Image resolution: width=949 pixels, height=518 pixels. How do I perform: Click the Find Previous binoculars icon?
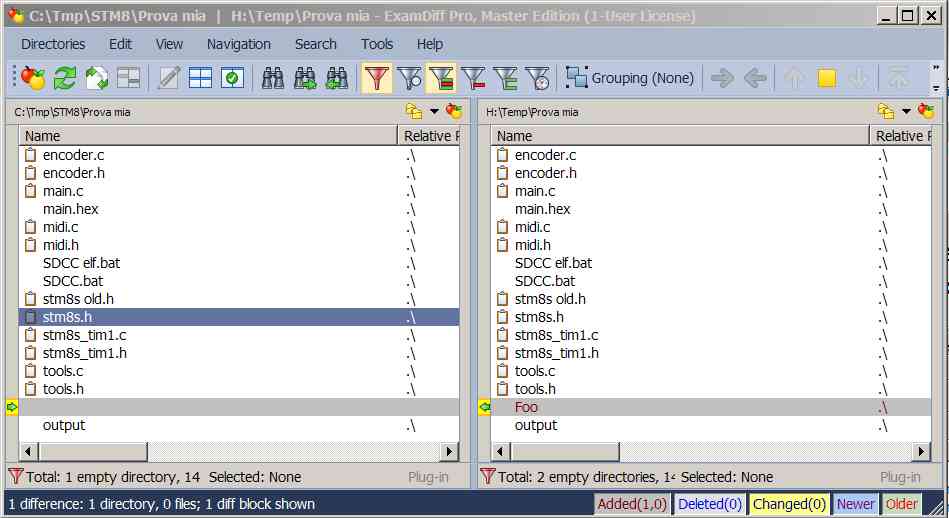[337, 78]
